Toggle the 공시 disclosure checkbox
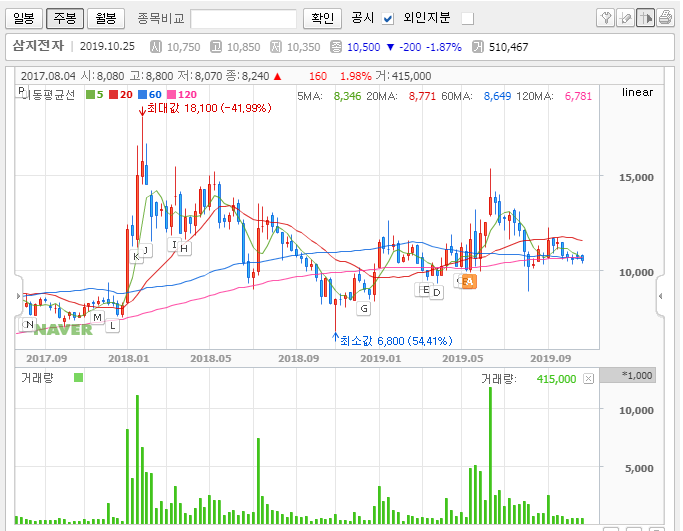This screenshot has height=531, width=683. 388,19
